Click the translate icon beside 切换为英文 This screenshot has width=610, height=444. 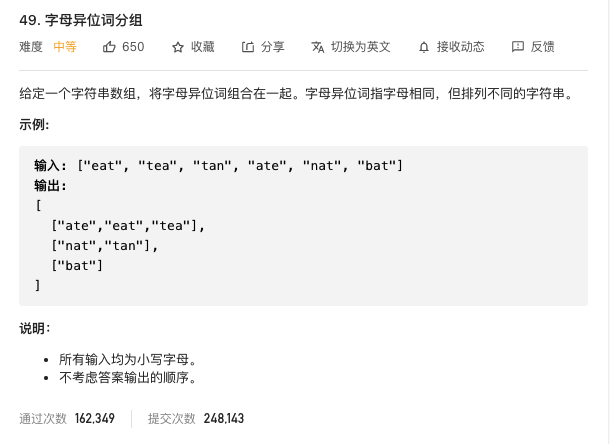point(318,47)
